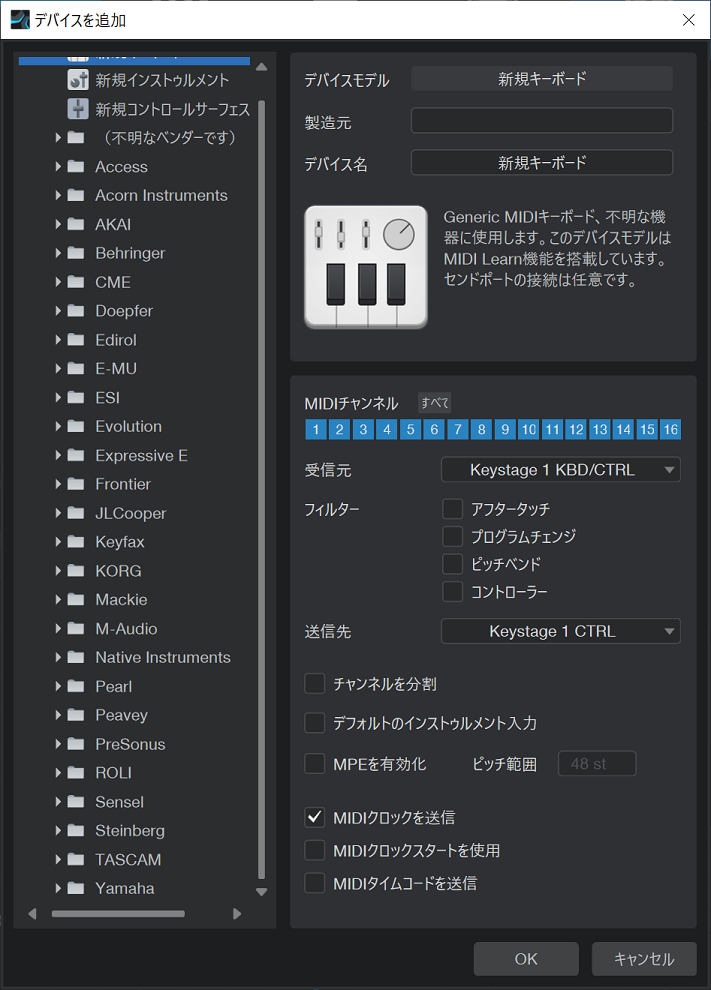Toggle MIDI channel 10
Screen dimensions: 711x990
pos(529,430)
